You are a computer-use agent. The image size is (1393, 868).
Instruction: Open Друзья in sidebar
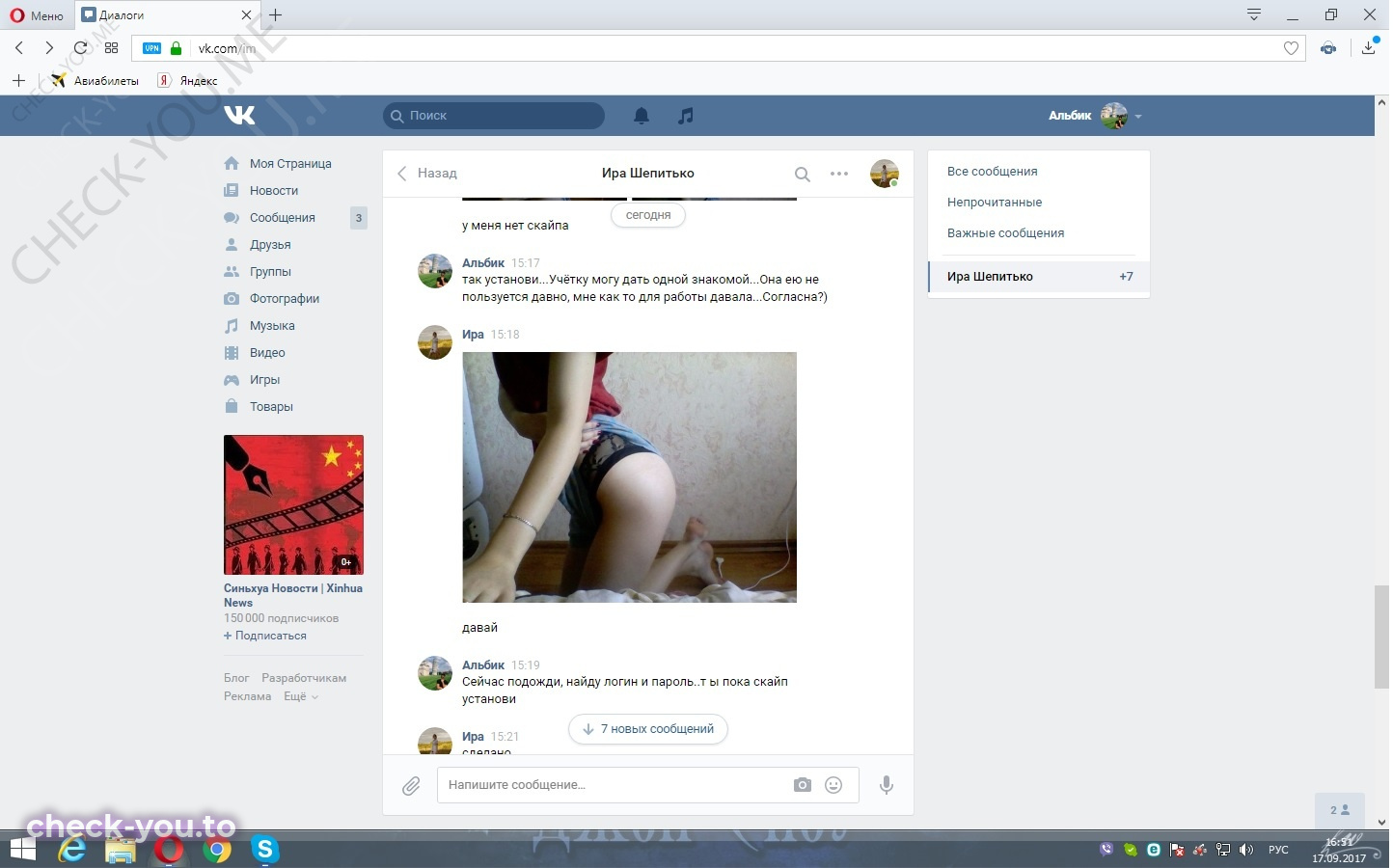(269, 245)
